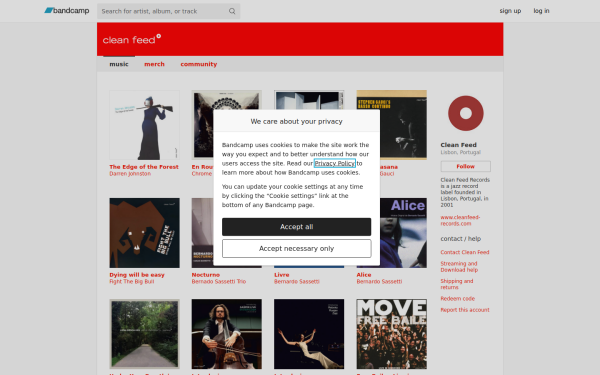Click the Darren Johnston artist name
Viewport: 600px width, 375px height.
click(x=130, y=174)
